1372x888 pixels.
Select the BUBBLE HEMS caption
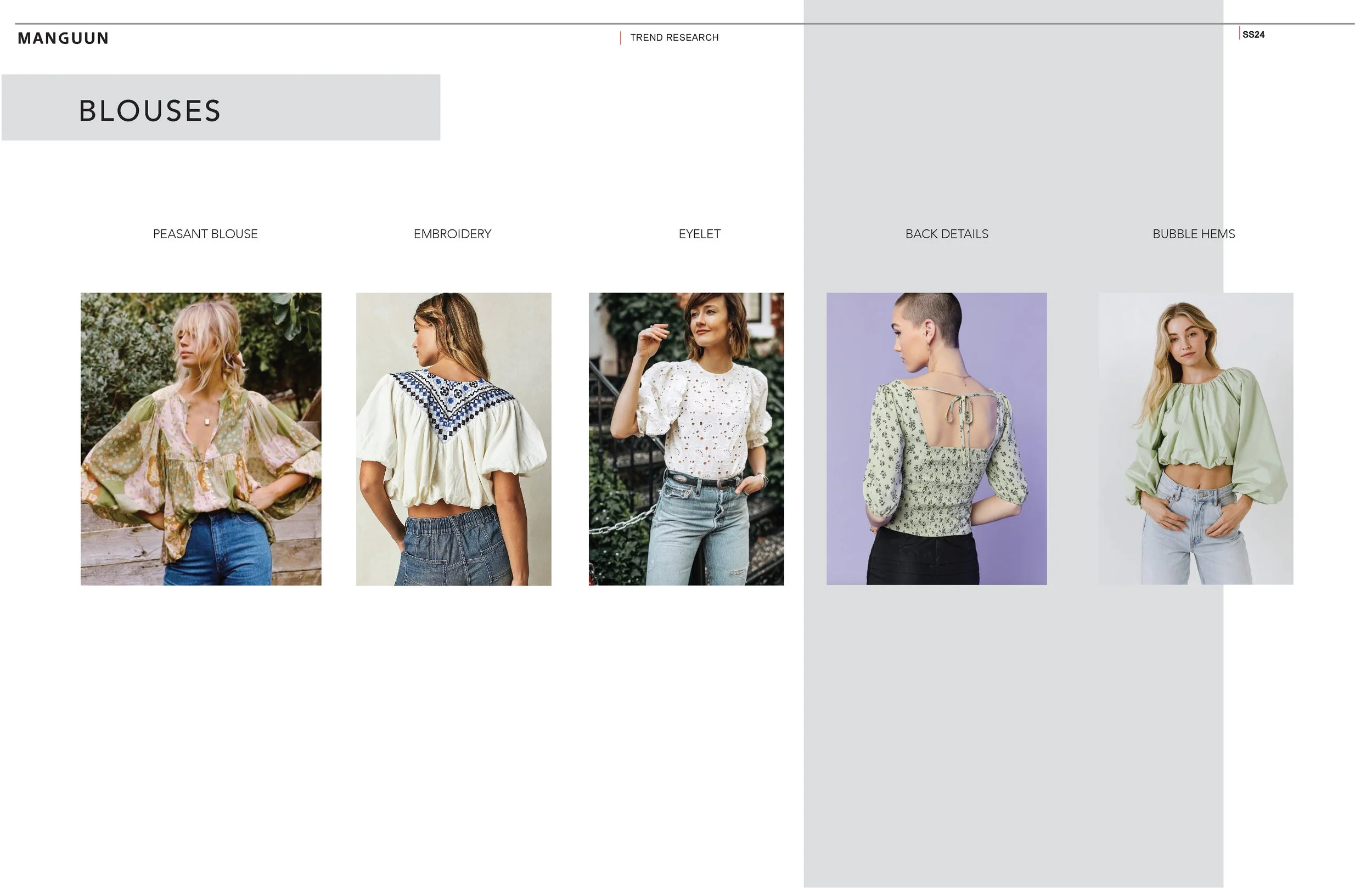[1193, 234]
